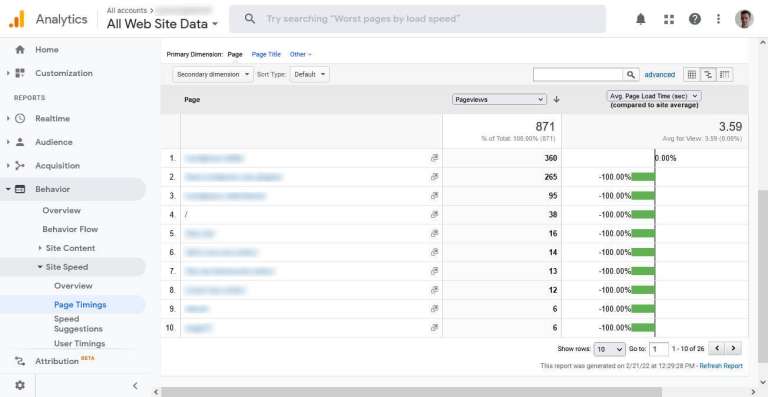Viewport: 768px width, 397px height.
Task: Expand the Customization section
Action: coord(8,73)
